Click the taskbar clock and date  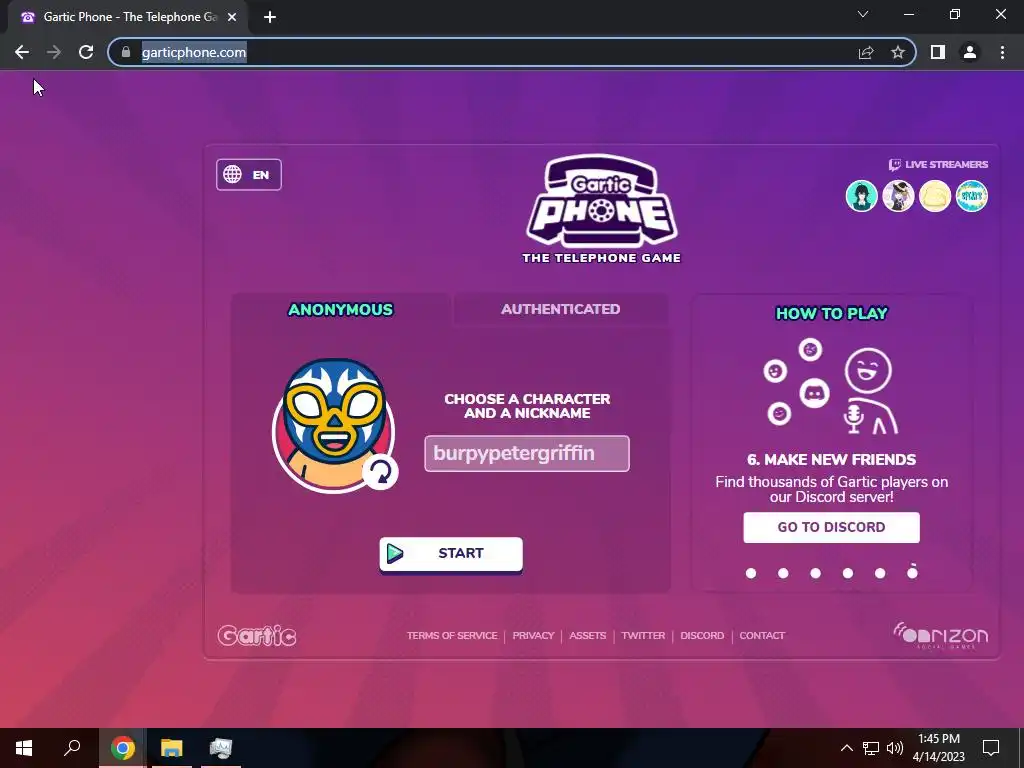(x=938, y=748)
